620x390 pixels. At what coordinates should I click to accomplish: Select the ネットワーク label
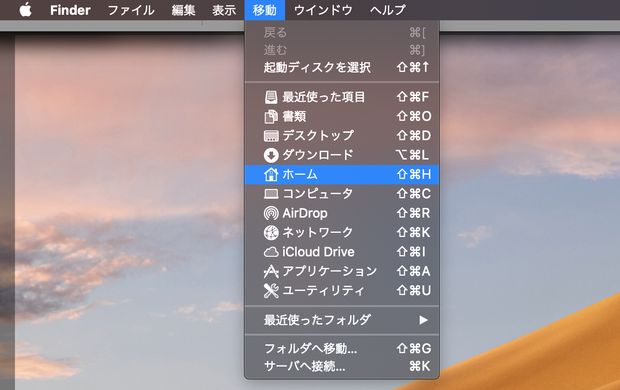318,233
